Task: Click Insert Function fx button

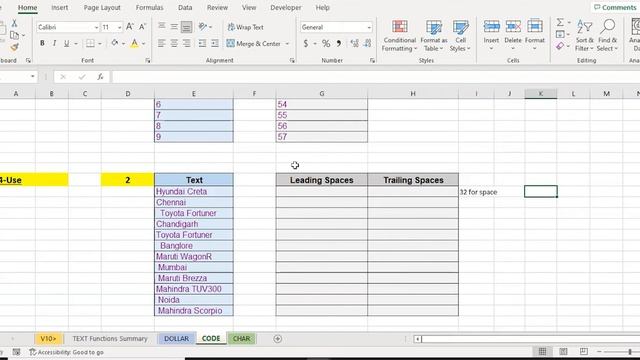Action: (100, 77)
